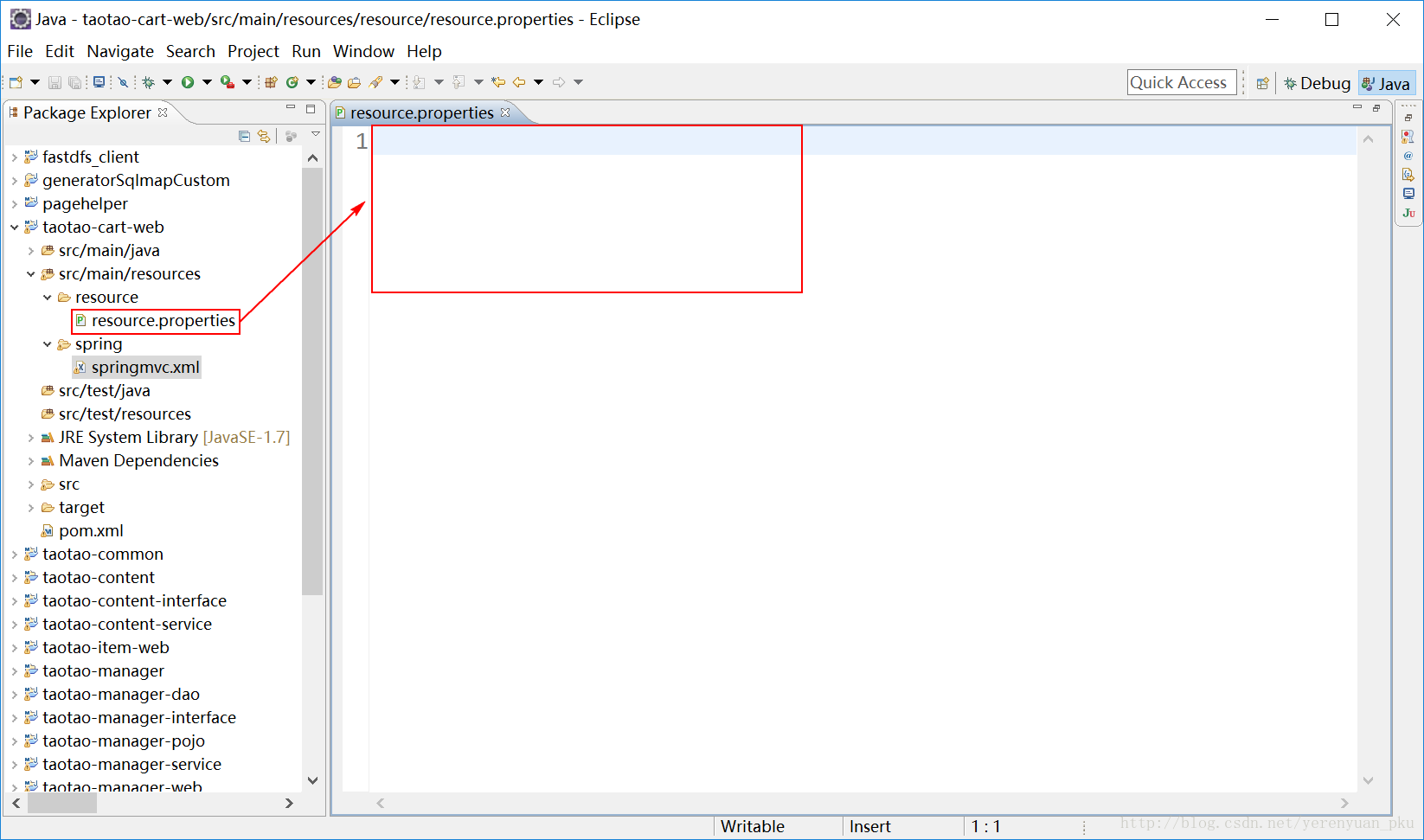Screen dimensions: 1424x840
Task: Open the File menu
Action: tap(20, 51)
